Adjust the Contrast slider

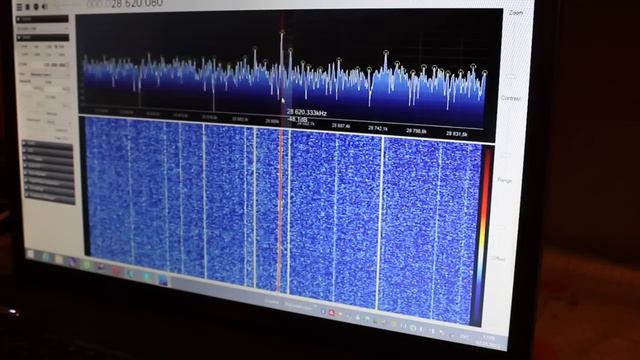coord(509,131)
